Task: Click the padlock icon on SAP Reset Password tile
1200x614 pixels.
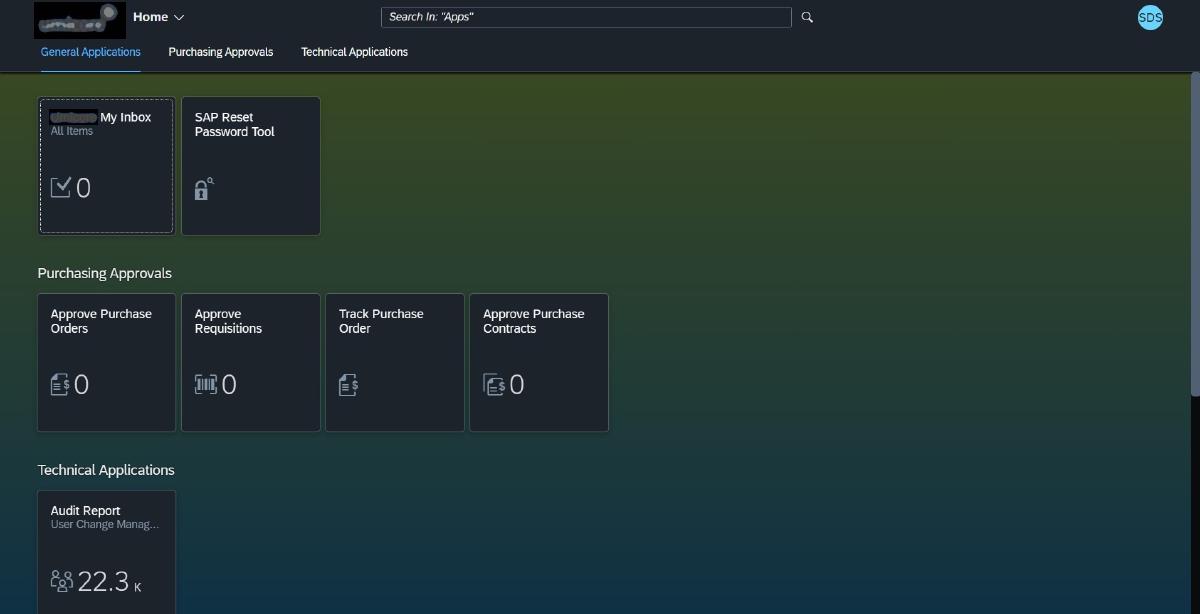Action: (203, 189)
